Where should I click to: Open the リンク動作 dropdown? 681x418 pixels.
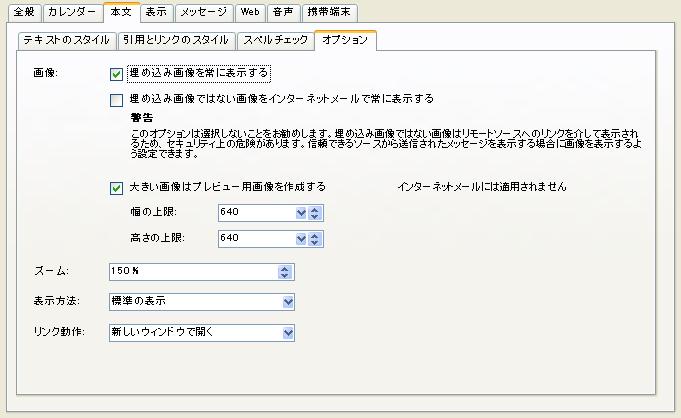[x=202, y=333]
